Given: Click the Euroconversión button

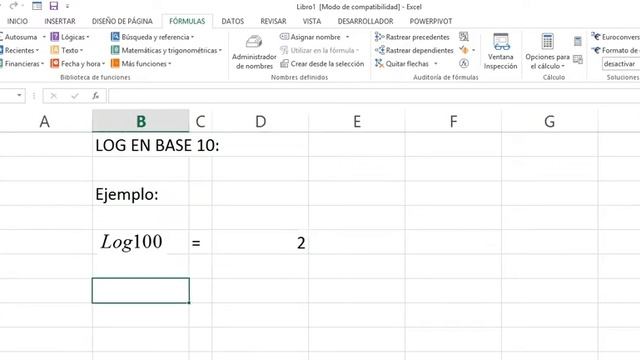Looking at the screenshot, I should (x=615, y=37).
